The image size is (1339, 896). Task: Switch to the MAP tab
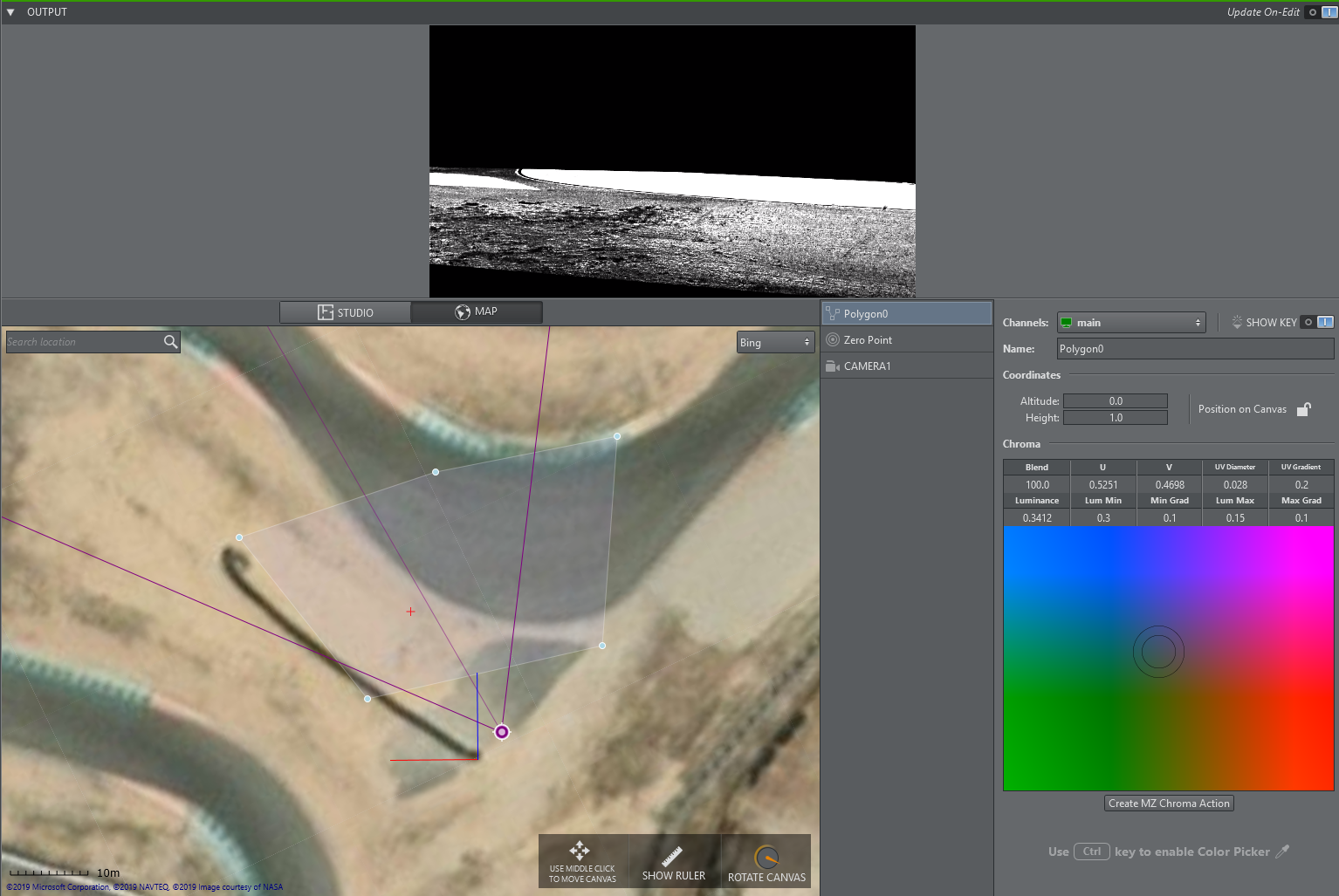click(477, 311)
